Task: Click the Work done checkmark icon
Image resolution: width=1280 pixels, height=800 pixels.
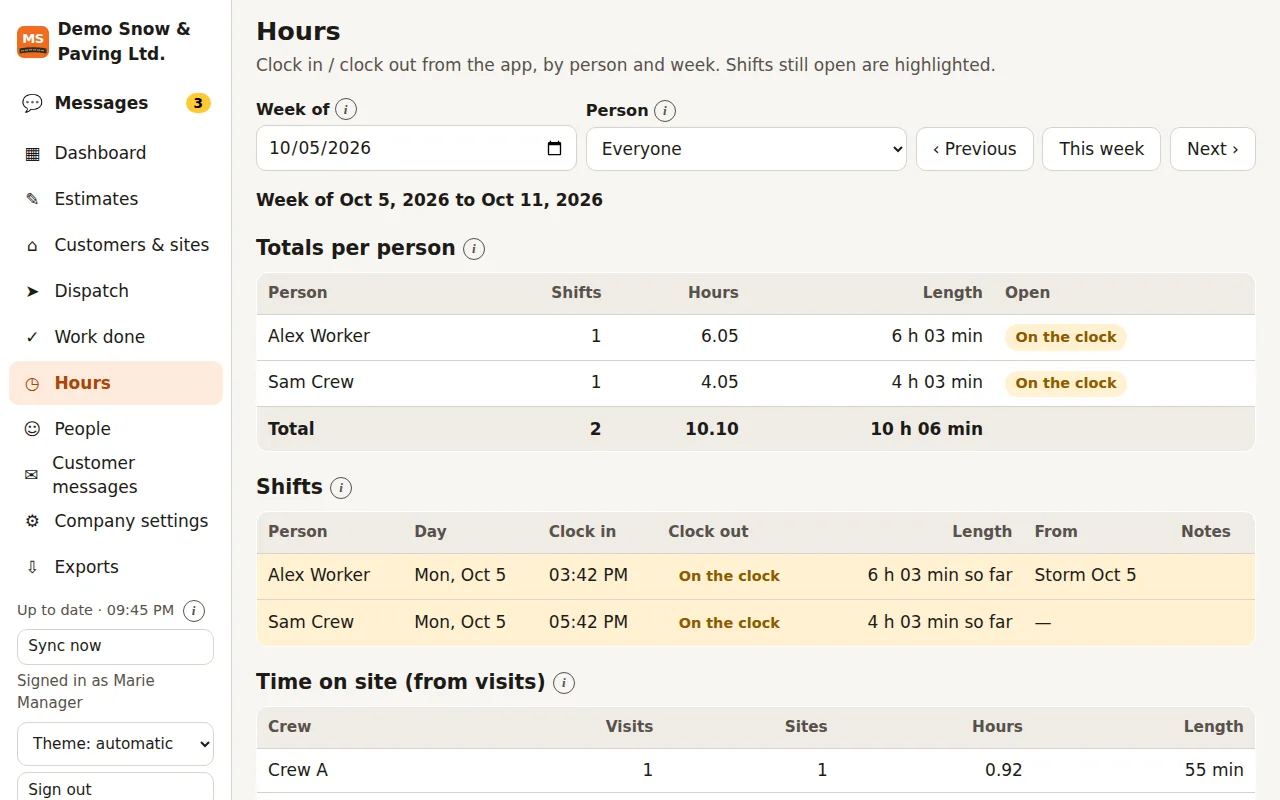Action: (32, 337)
